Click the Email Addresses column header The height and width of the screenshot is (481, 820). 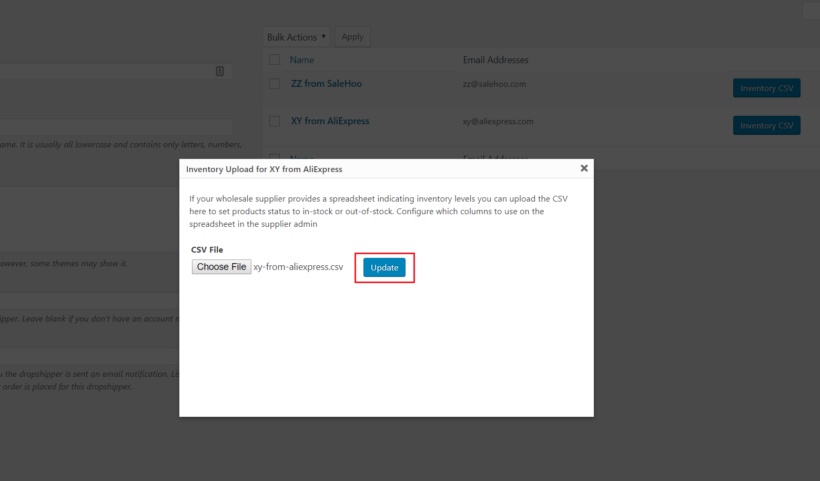tap(495, 60)
